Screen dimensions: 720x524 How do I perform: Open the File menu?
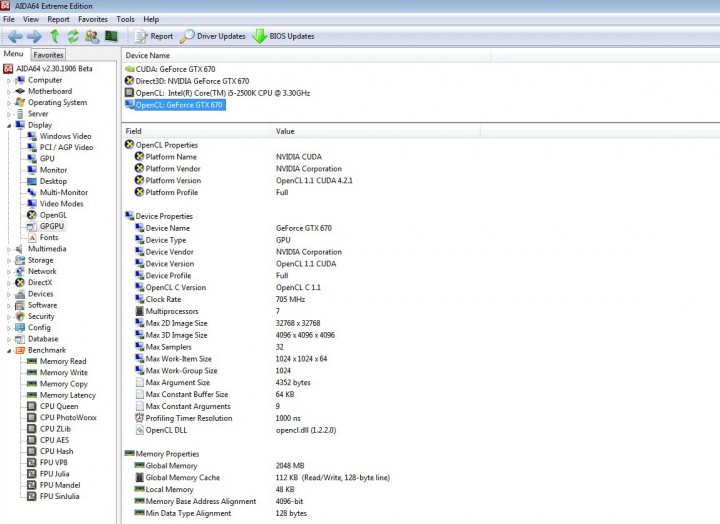(x=9, y=19)
